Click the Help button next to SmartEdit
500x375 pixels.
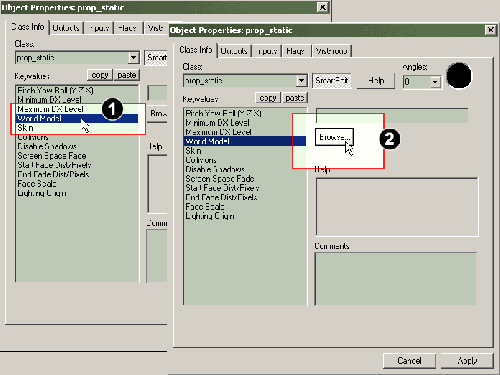tap(376, 81)
